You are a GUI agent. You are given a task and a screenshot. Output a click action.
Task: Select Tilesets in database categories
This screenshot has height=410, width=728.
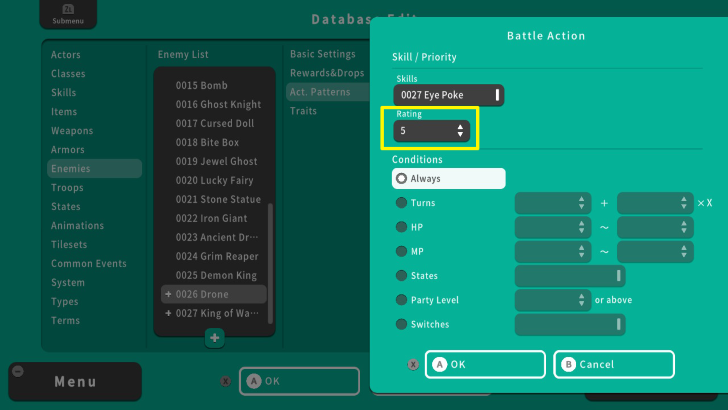coord(69,245)
